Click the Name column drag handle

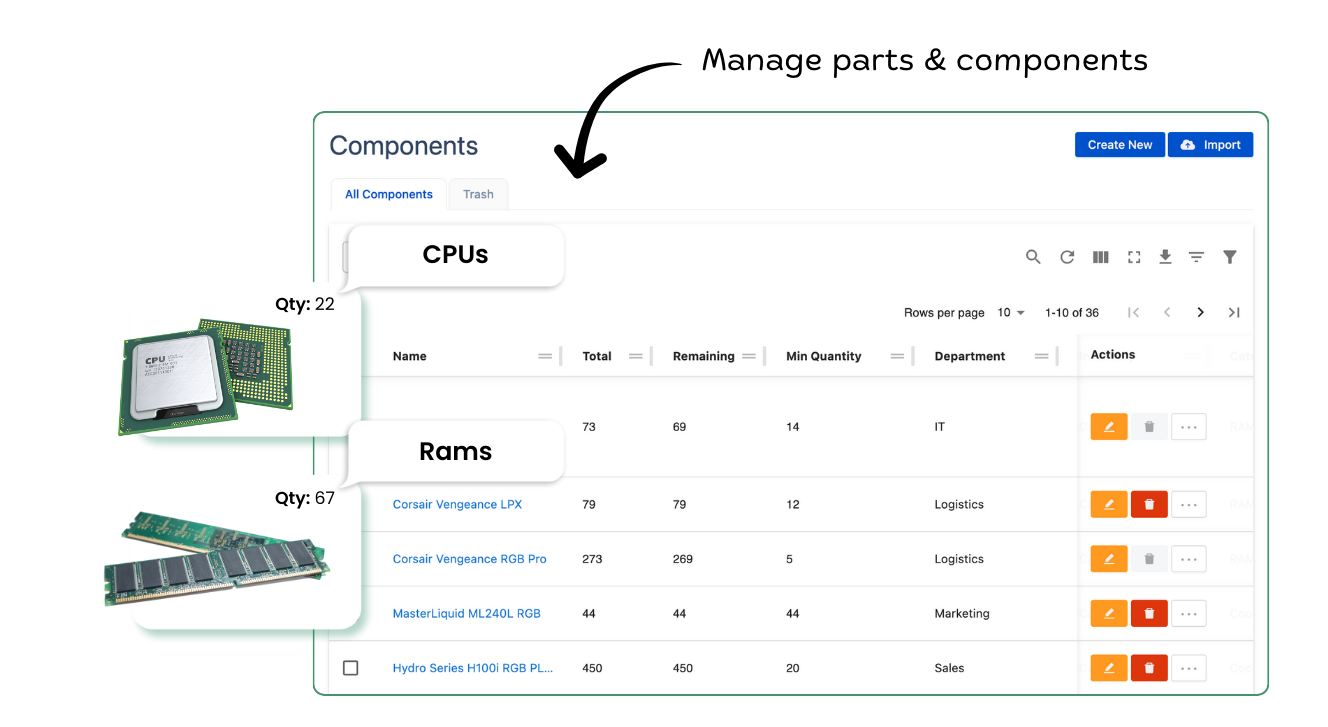pos(545,356)
